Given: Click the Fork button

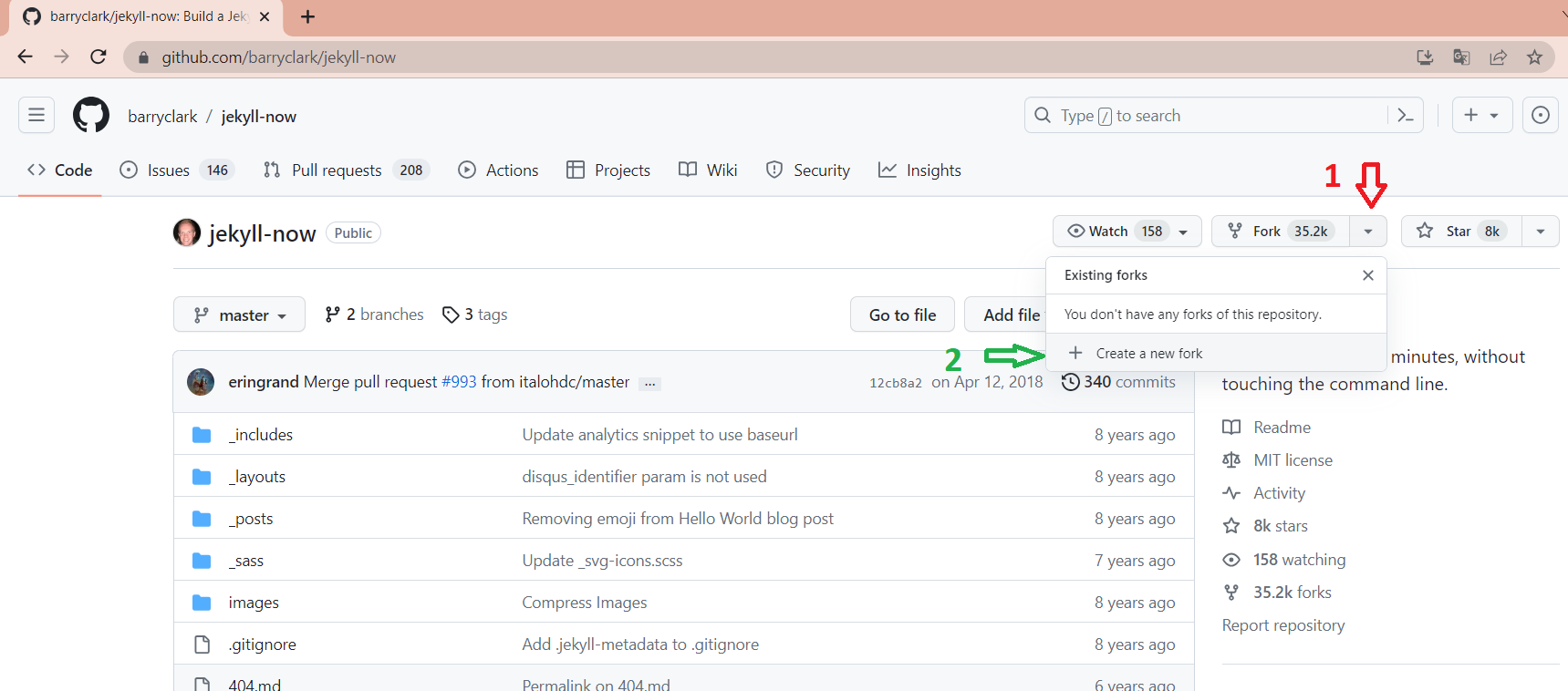Looking at the screenshot, I should coord(1280,232).
